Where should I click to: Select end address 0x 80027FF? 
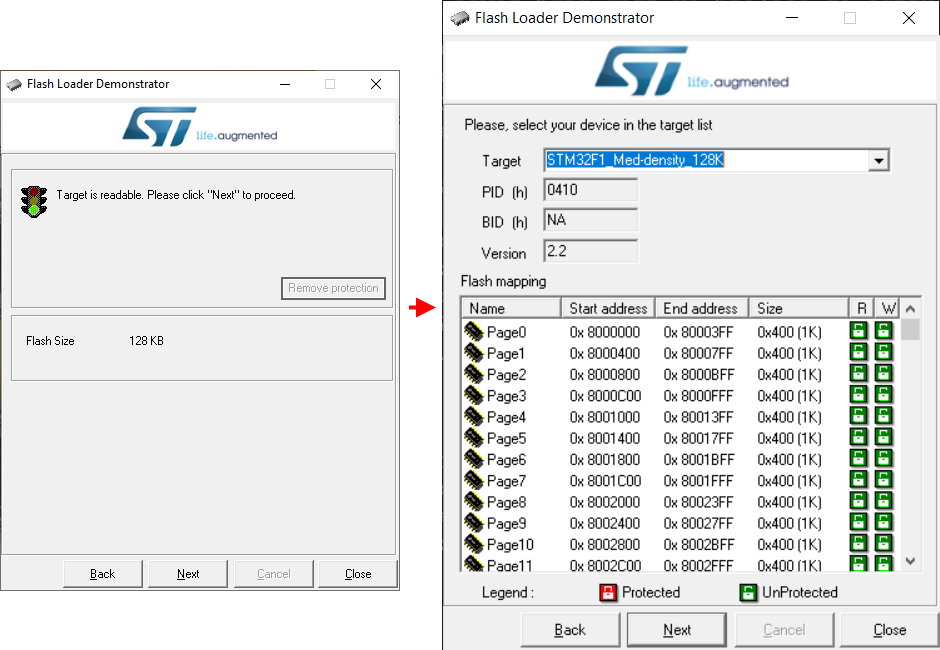(698, 523)
